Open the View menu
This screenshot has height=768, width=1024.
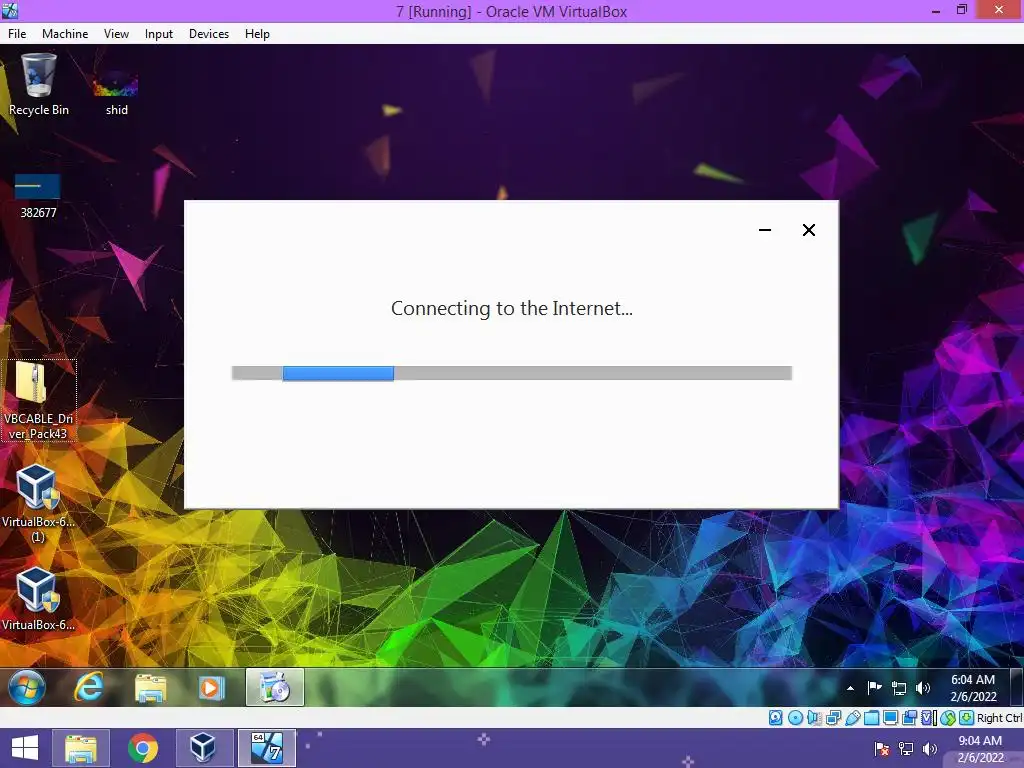pyautogui.click(x=116, y=34)
